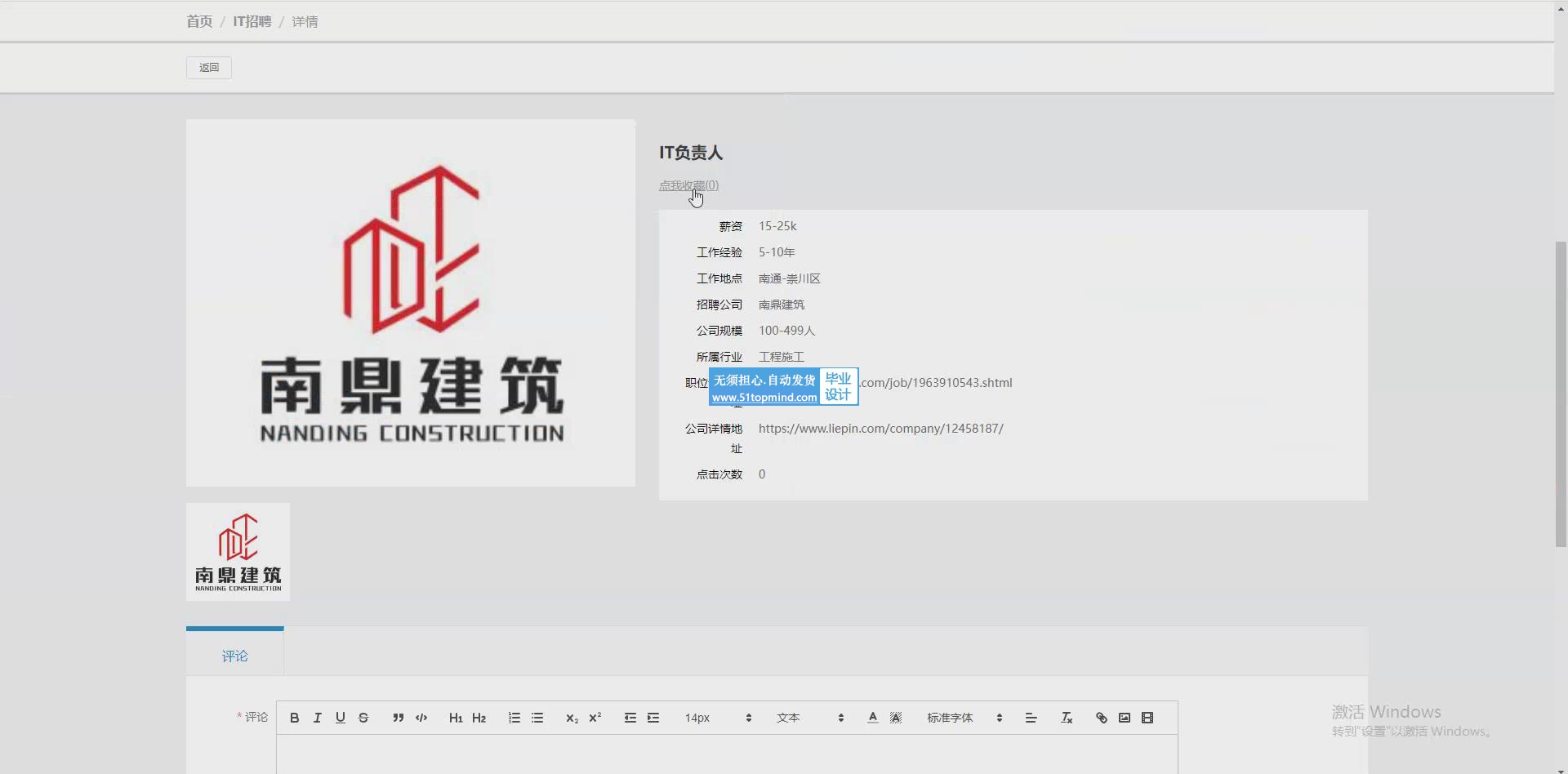Click the location 南通-崇川区

click(789, 278)
